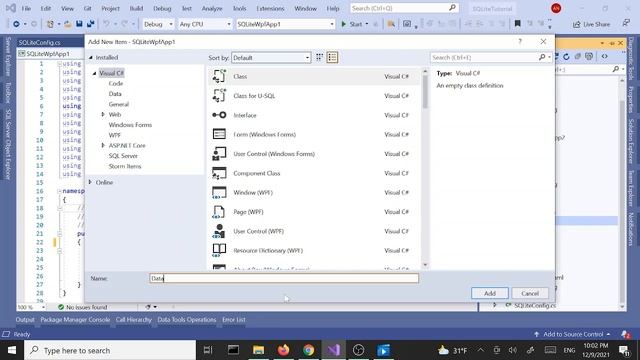
Task: Select the Windows Forms category
Action: pos(130,125)
